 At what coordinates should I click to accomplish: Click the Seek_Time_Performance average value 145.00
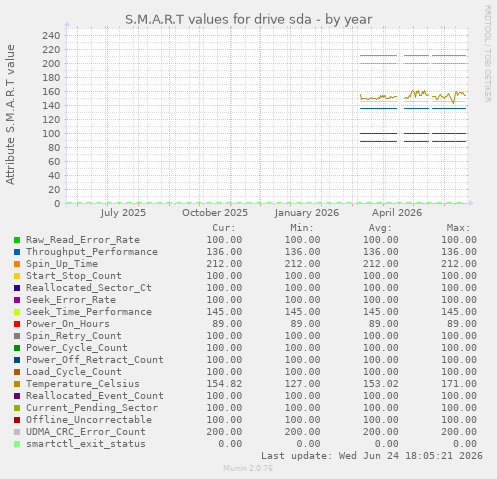point(381,312)
